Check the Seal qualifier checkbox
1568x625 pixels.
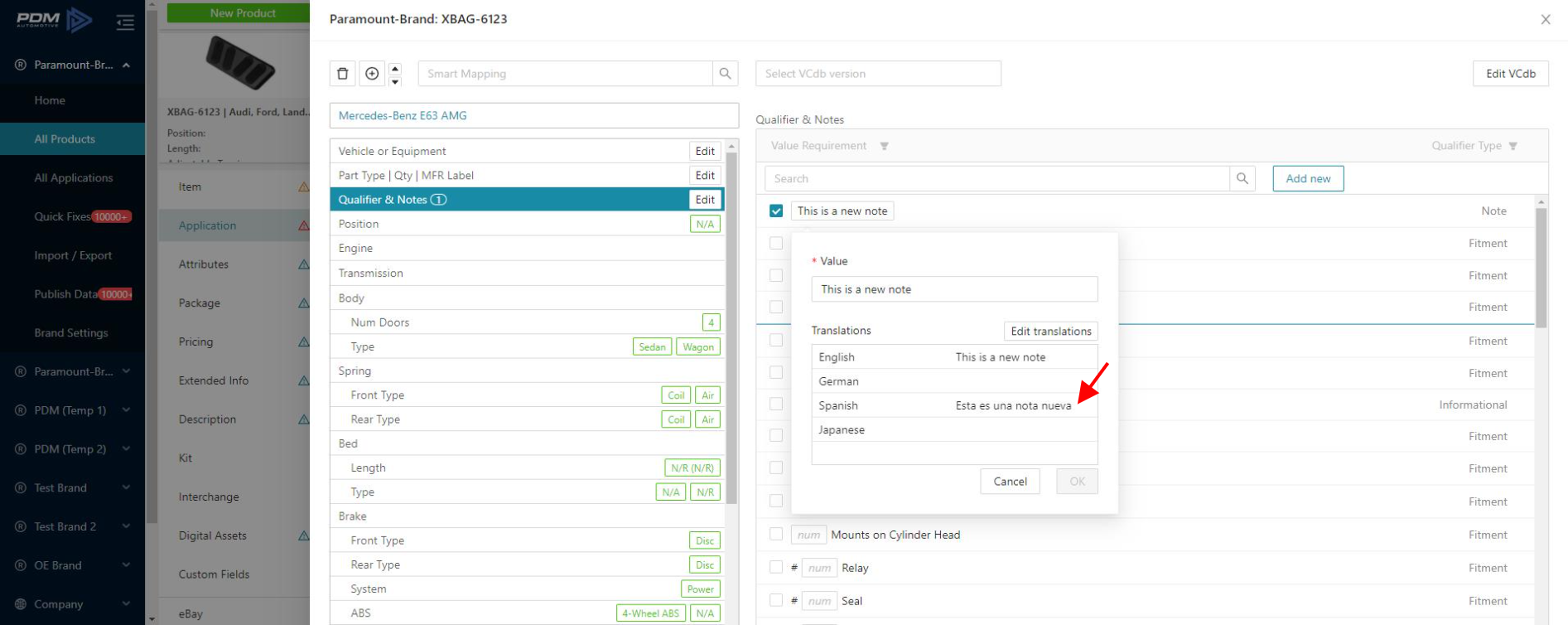click(x=776, y=601)
